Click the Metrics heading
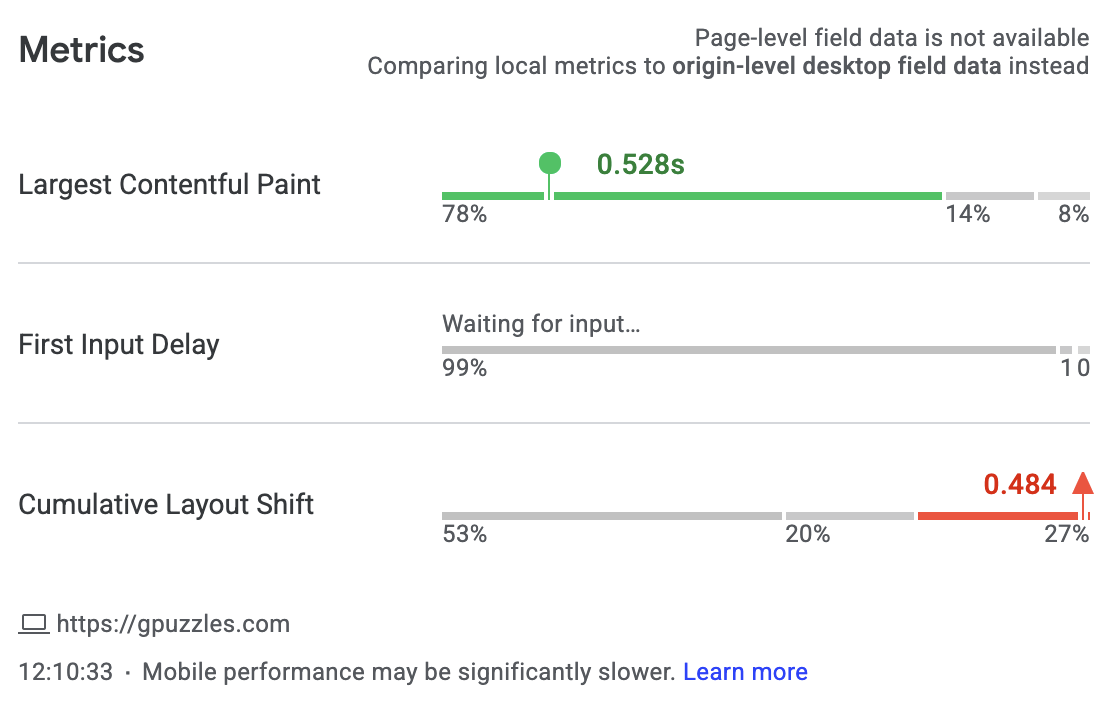 81,50
